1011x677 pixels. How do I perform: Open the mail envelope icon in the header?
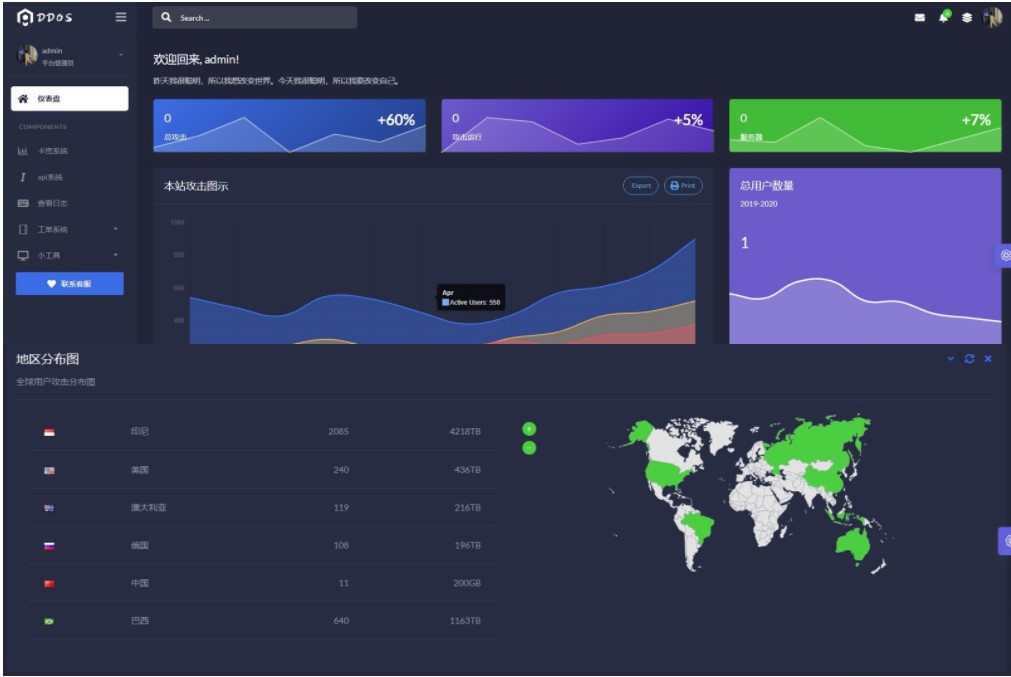(x=919, y=18)
